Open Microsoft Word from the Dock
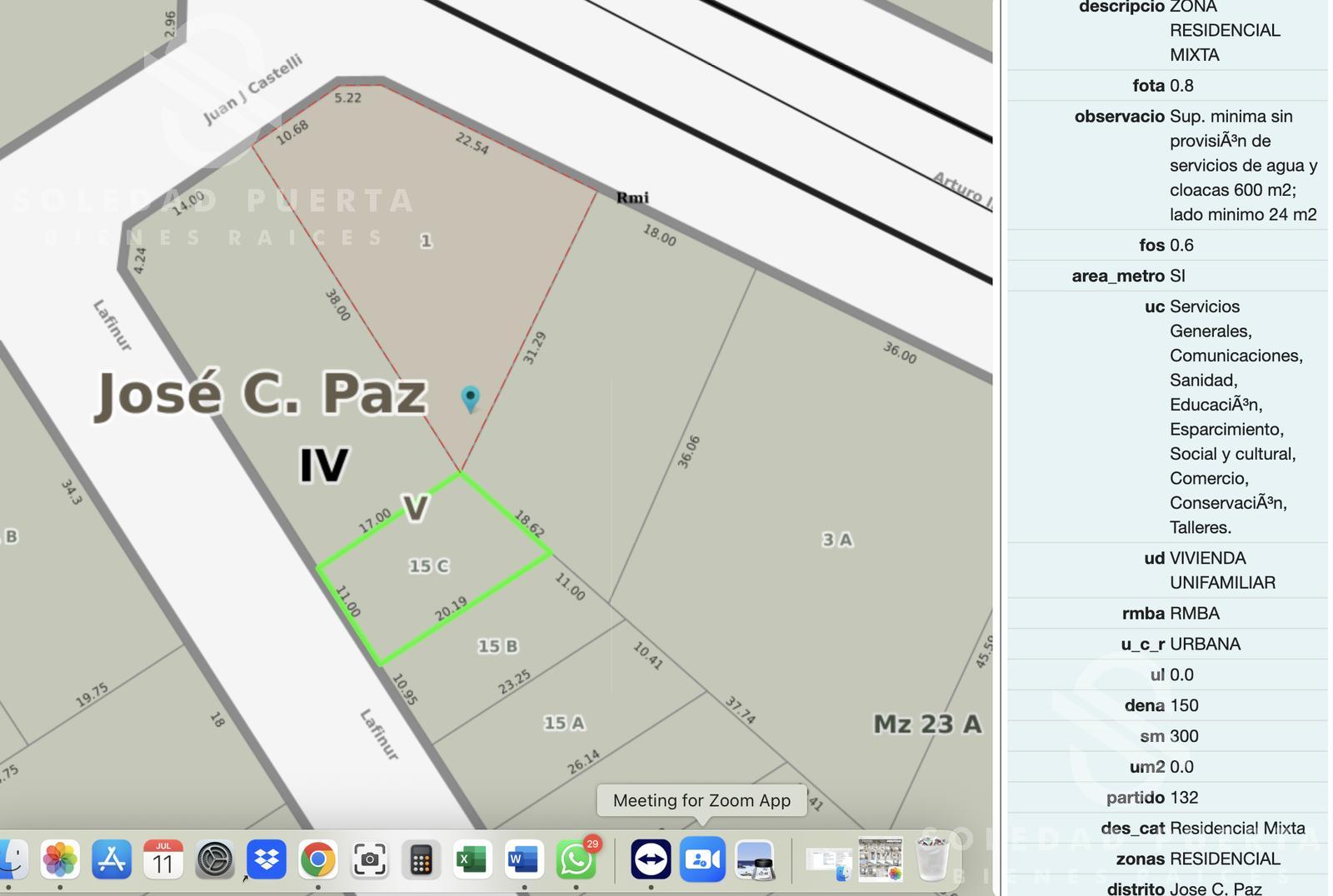The width and height of the screenshot is (1333, 896). click(523, 859)
